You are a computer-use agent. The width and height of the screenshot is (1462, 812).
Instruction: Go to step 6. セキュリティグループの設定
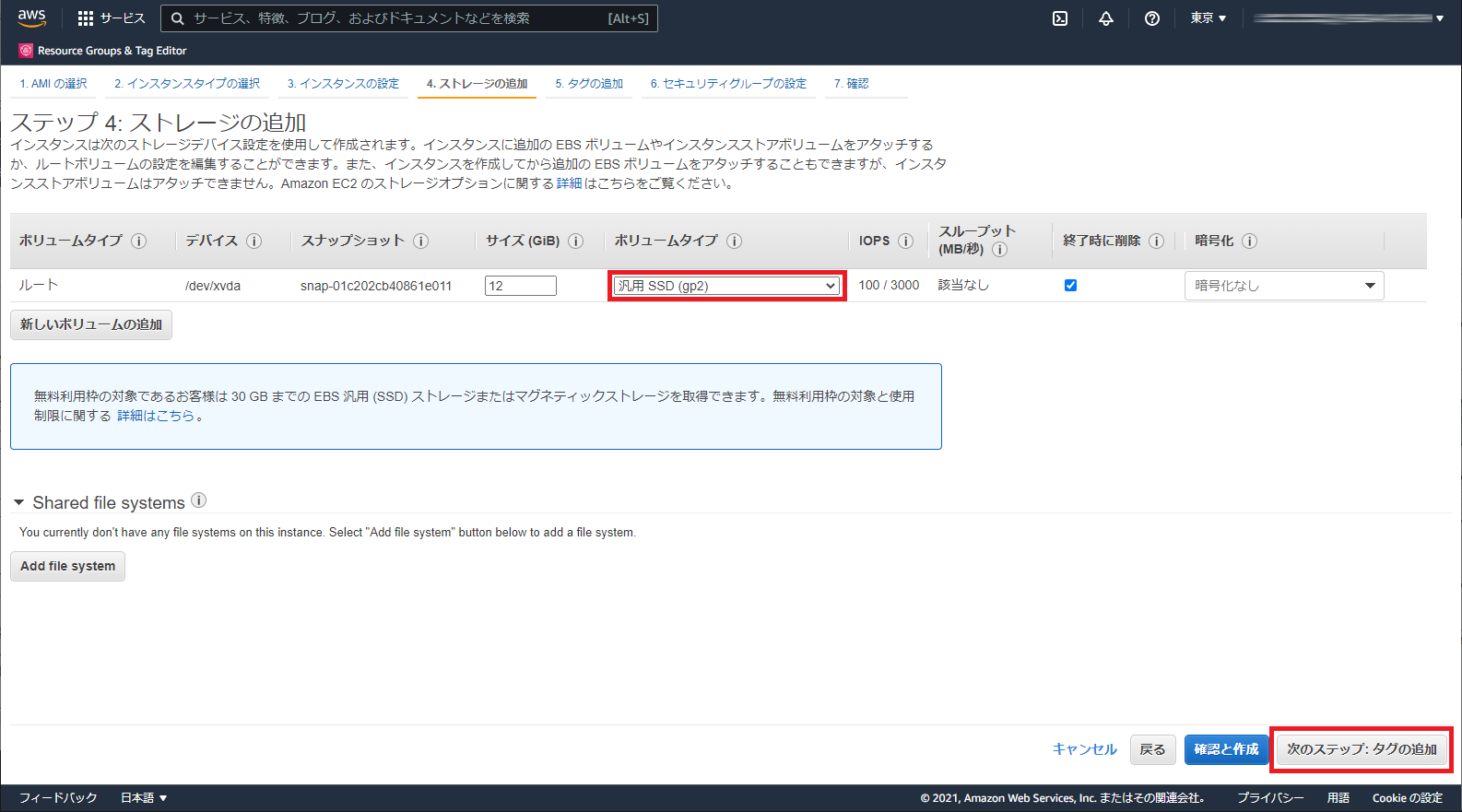(x=728, y=84)
